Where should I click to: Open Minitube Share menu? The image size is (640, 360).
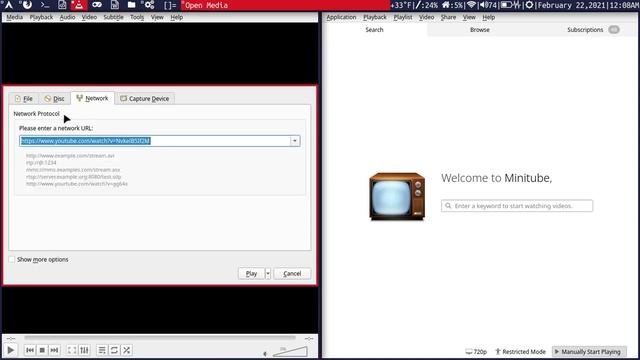click(x=448, y=17)
